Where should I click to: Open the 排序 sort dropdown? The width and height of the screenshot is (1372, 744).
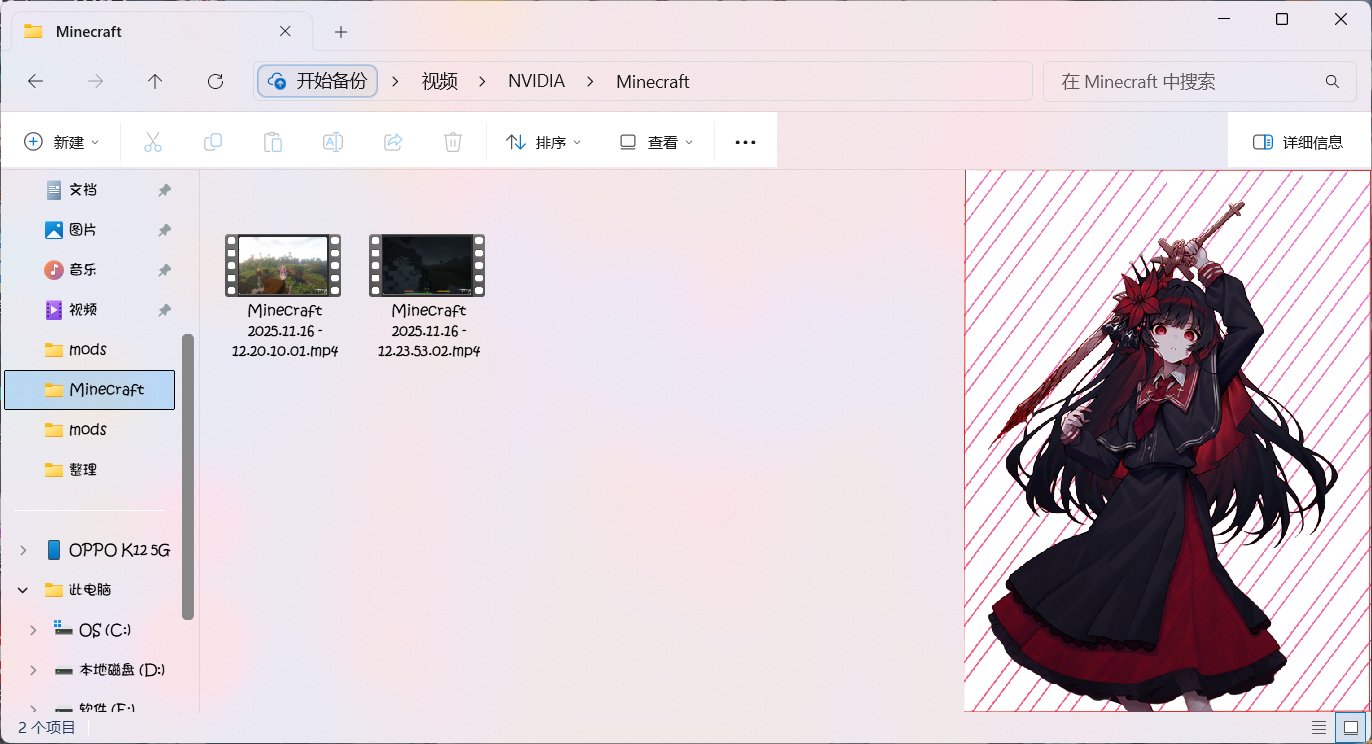pyautogui.click(x=544, y=142)
